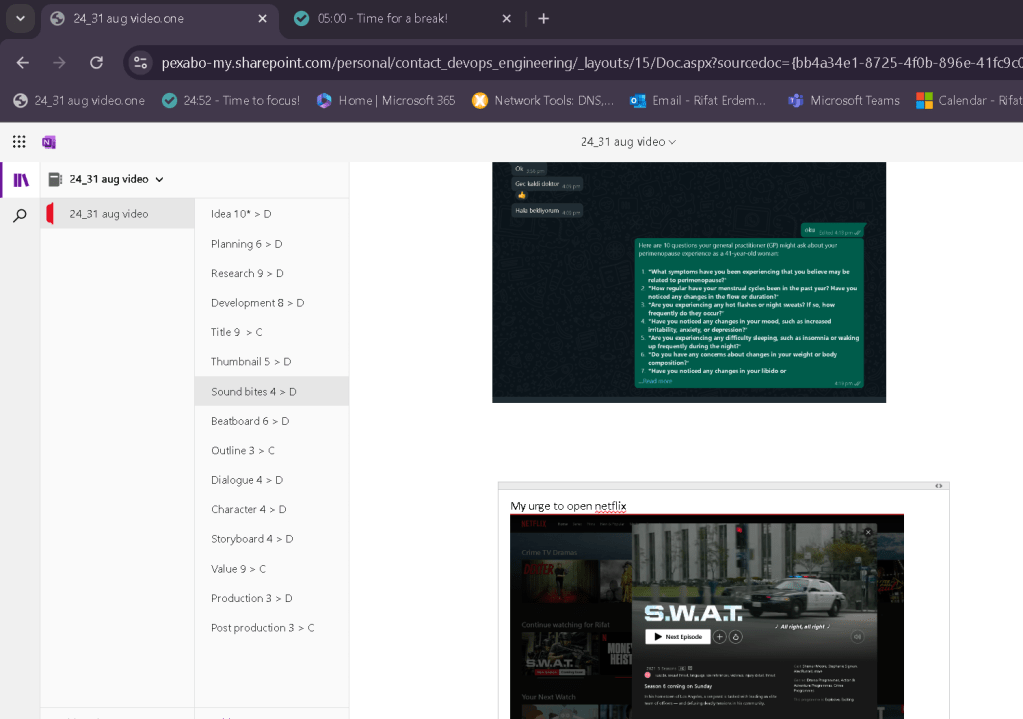Open a new browser tab
The height and width of the screenshot is (719, 1023).
[543, 18]
